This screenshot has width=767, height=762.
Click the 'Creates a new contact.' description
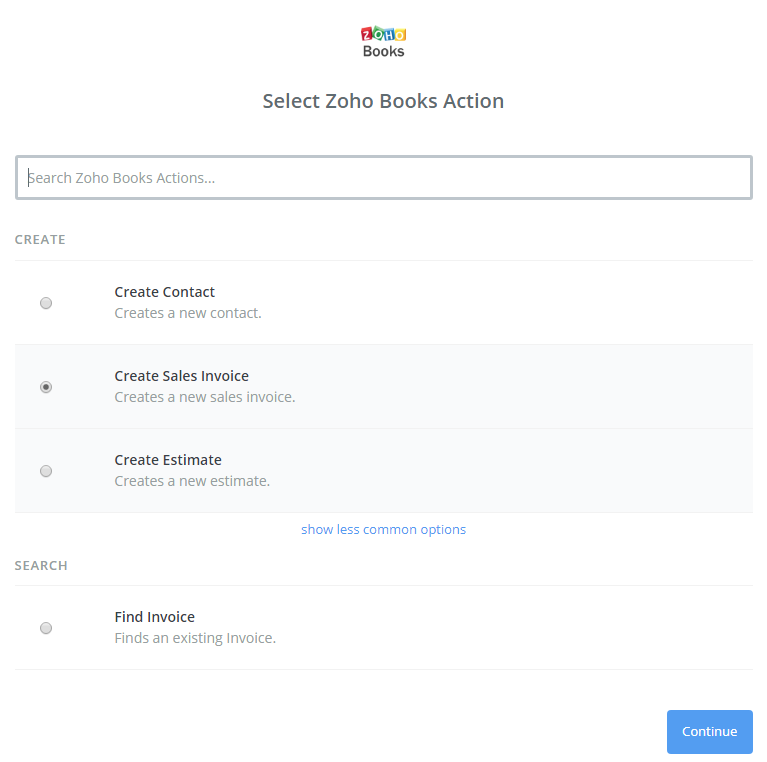[188, 313]
